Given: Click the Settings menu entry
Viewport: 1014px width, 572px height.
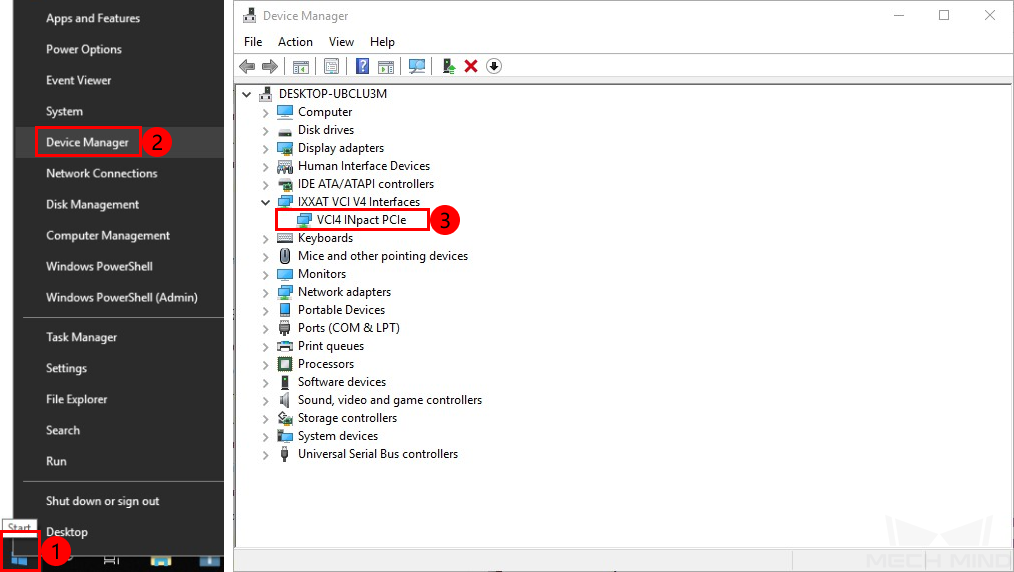Looking at the screenshot, I should click(66, 368).
